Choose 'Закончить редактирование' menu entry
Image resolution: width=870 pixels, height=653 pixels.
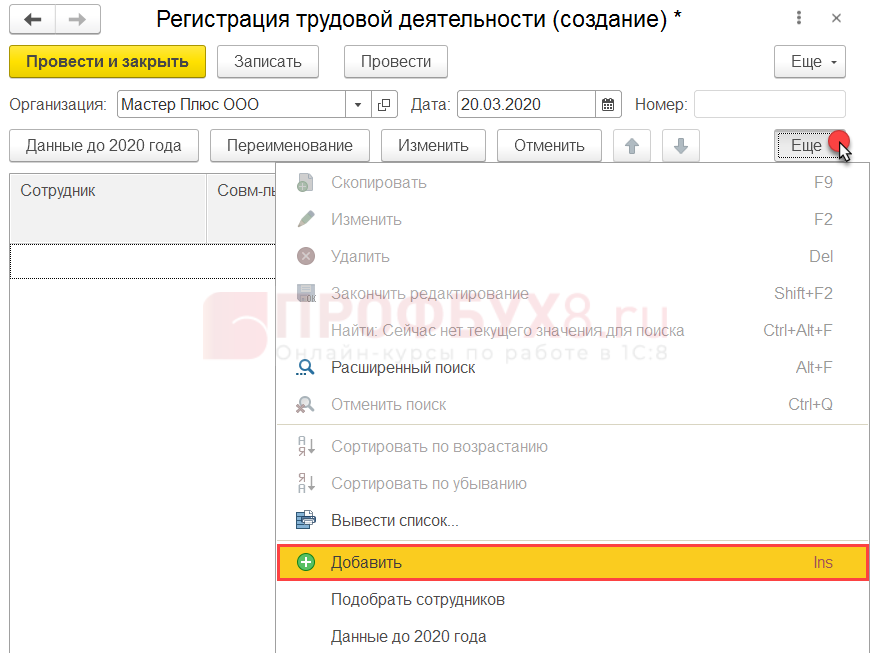pyautogui.click(x=573, y=293)
